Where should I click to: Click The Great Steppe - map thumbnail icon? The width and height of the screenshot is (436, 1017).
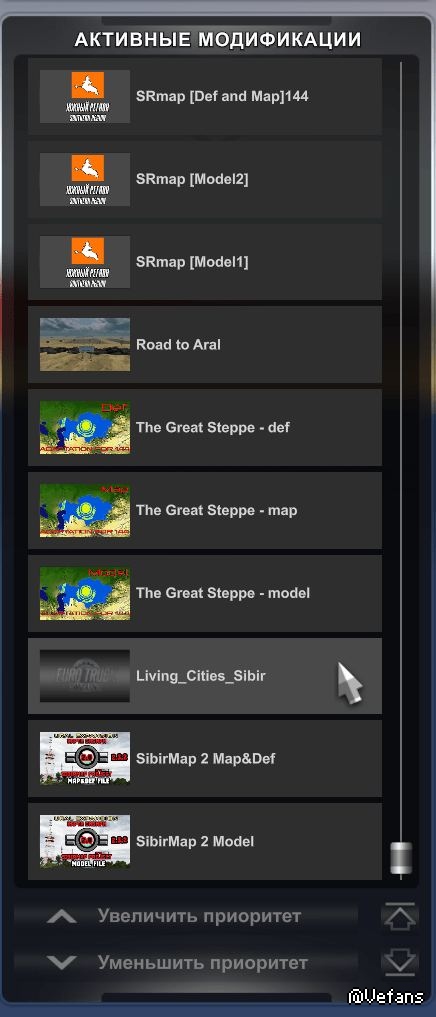click(85, 510)
